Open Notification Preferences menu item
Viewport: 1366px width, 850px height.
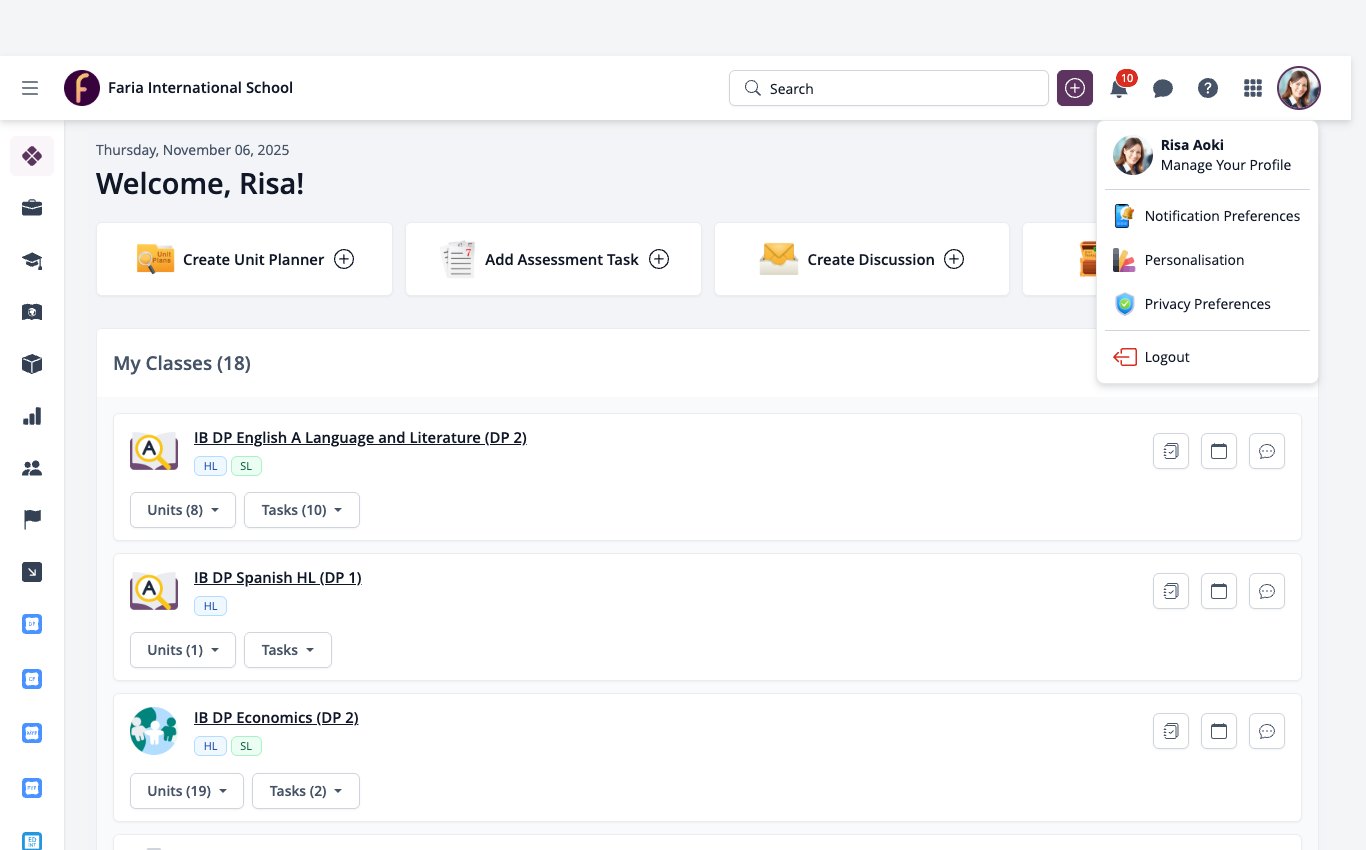tap(1207, 216)
